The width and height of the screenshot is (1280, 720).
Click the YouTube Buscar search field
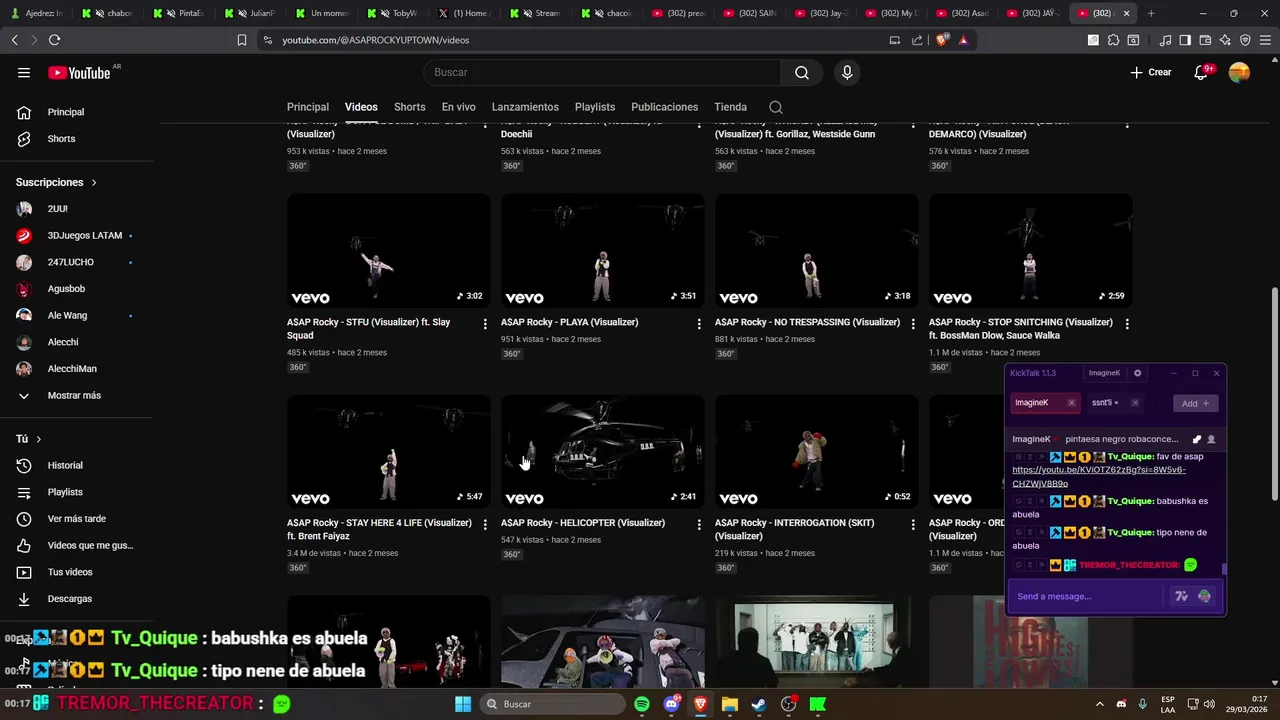602,72
